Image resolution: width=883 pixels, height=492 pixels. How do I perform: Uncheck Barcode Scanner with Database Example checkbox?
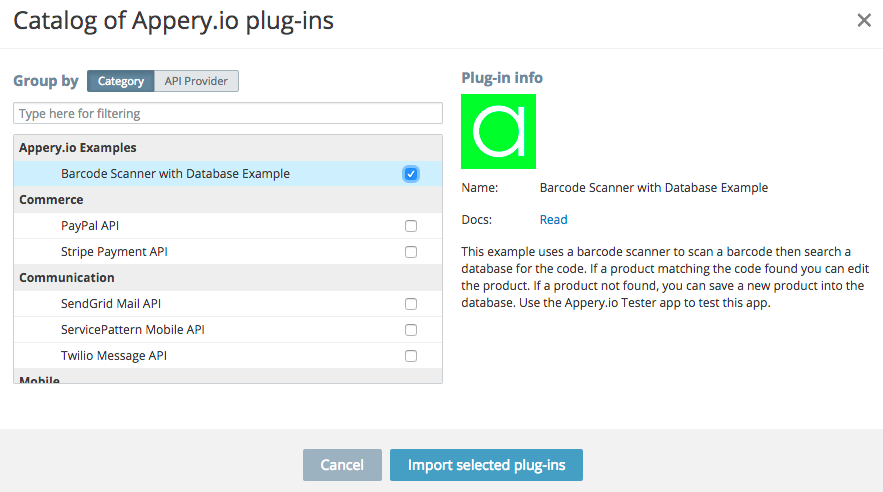coord(411,174)
